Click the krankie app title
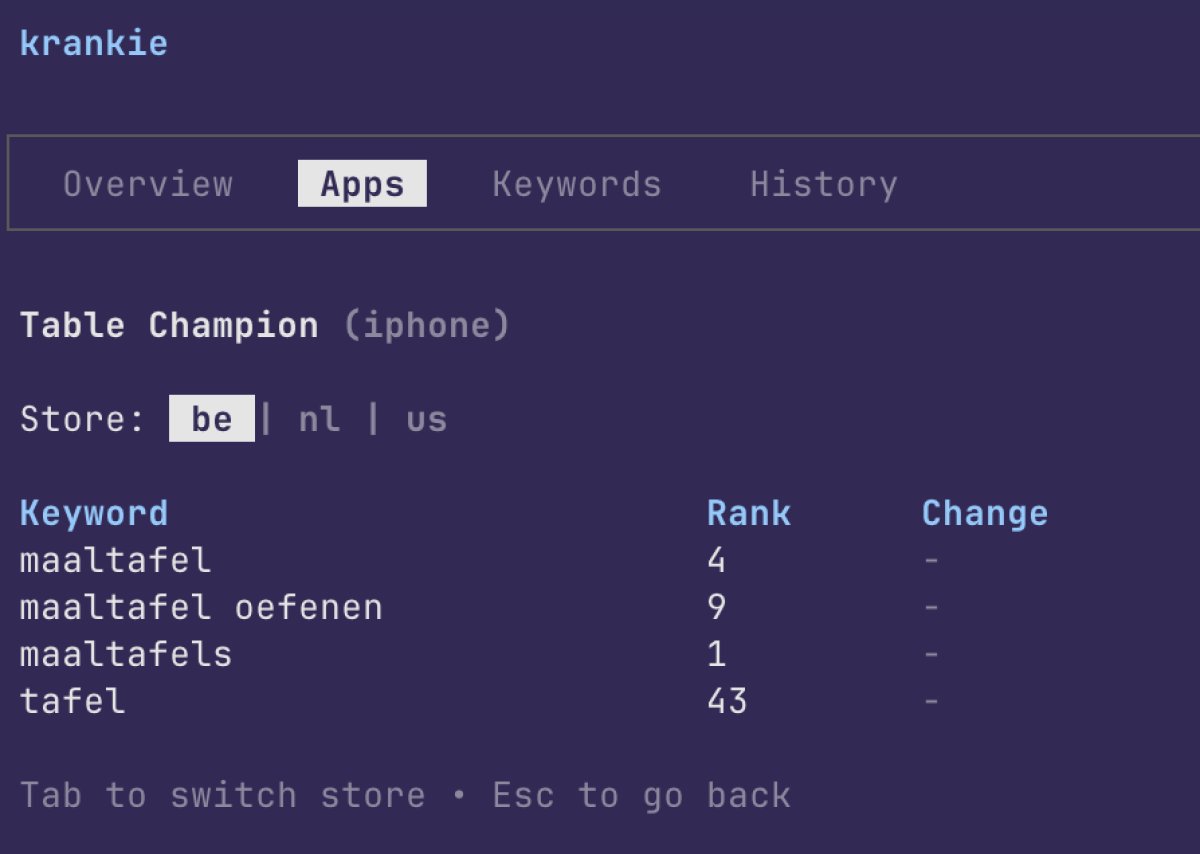 [93, 42]
